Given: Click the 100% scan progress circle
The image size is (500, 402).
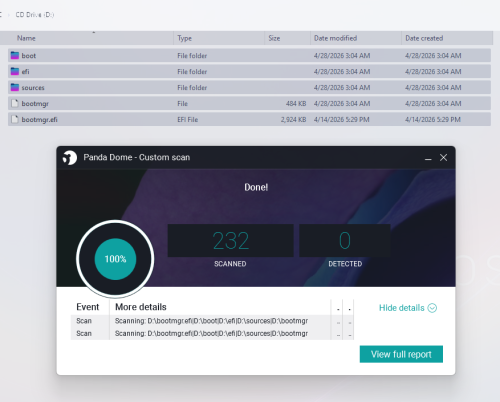Looking at the screenshot, I should tap(115, 259).
